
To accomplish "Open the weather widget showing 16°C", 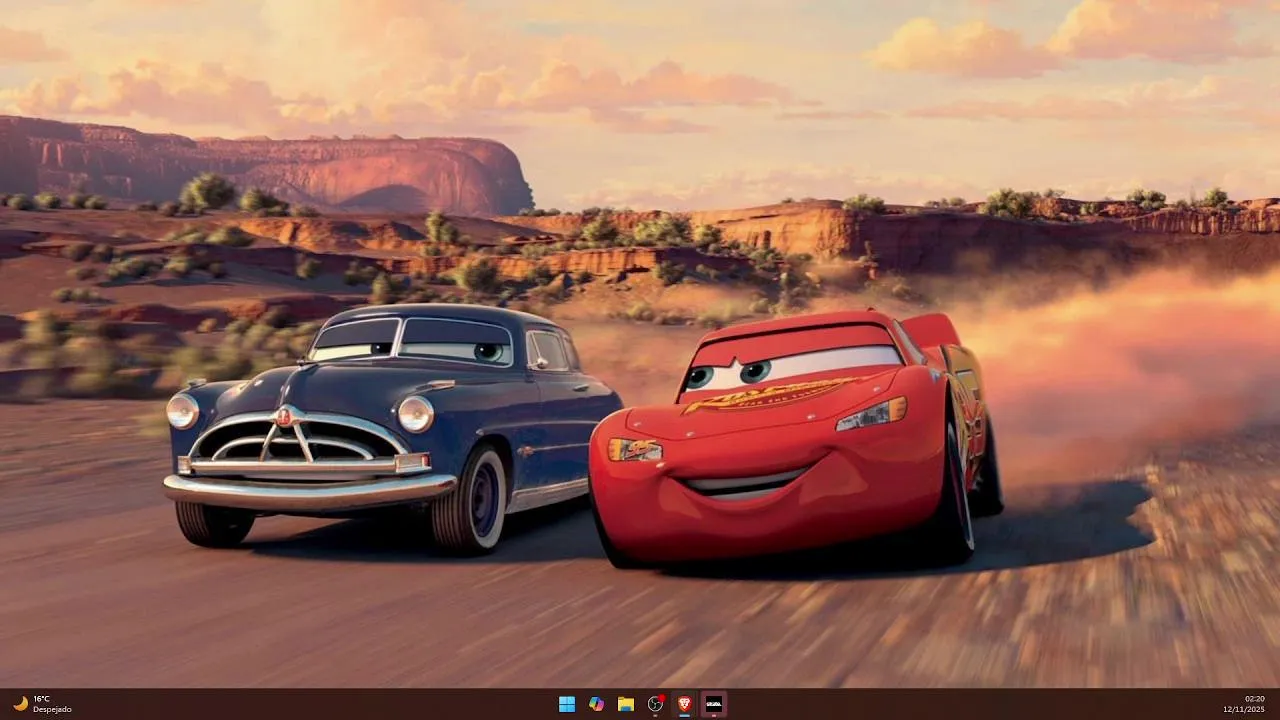I will tap(41, 704).
